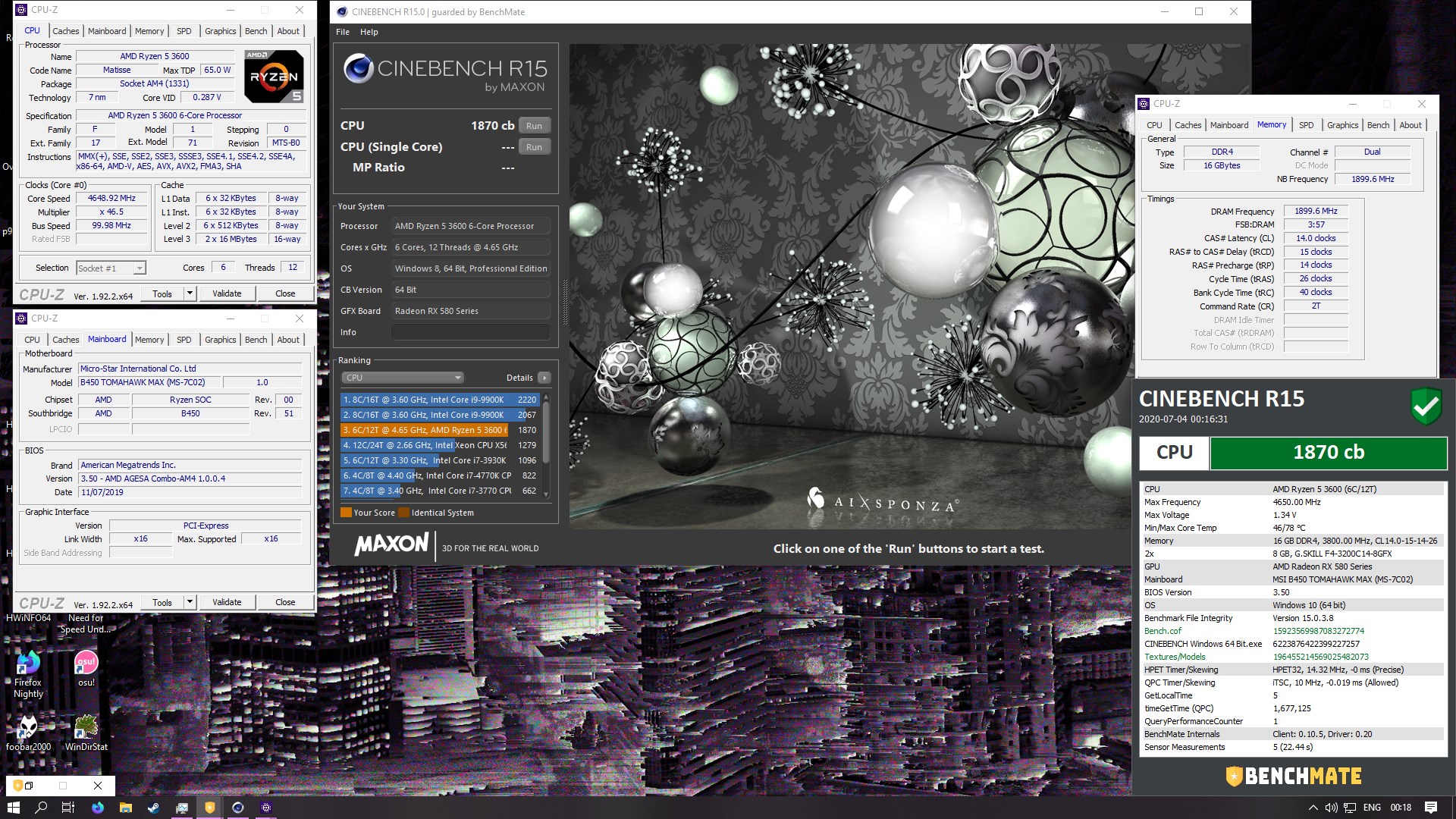Open the Ranking CPU dropdown in Cinebench
1456x819 pixels.
[403, 378]
